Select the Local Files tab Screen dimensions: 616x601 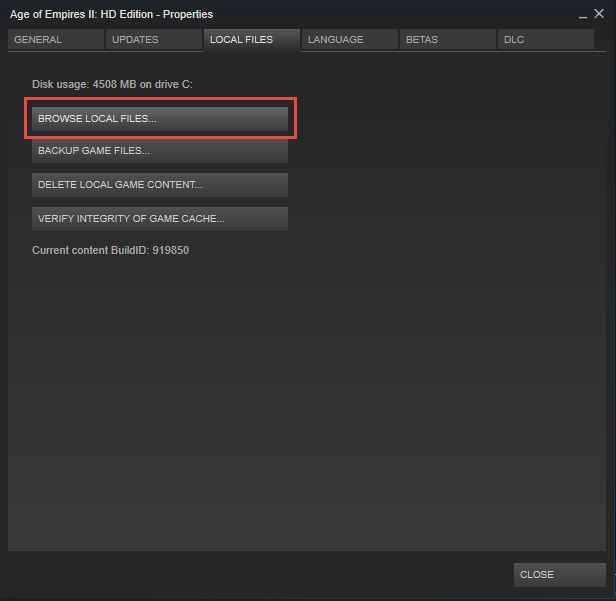coord(252,40)
